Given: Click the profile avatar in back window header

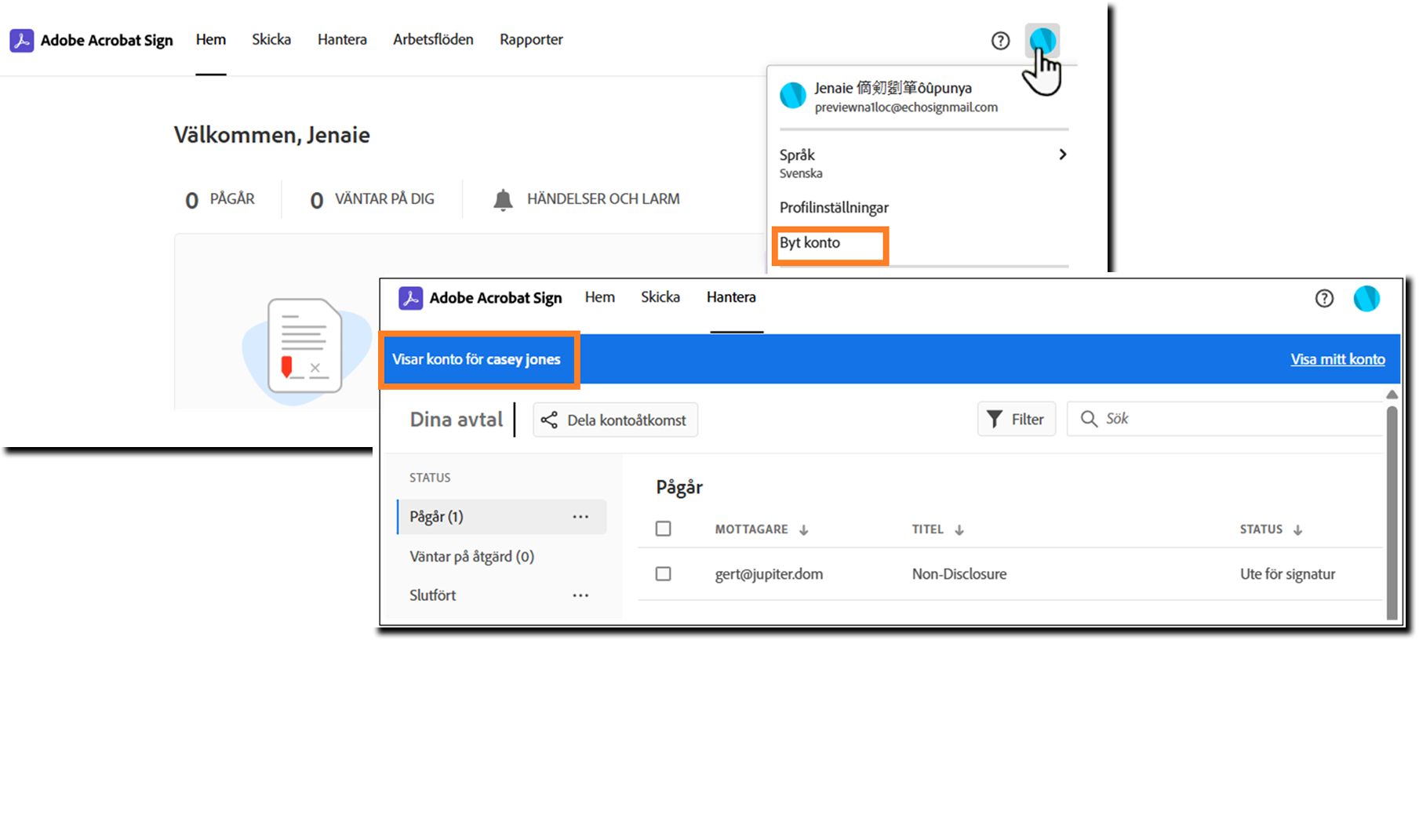Looking at the screenshot, I should (x=1042, y=40).
